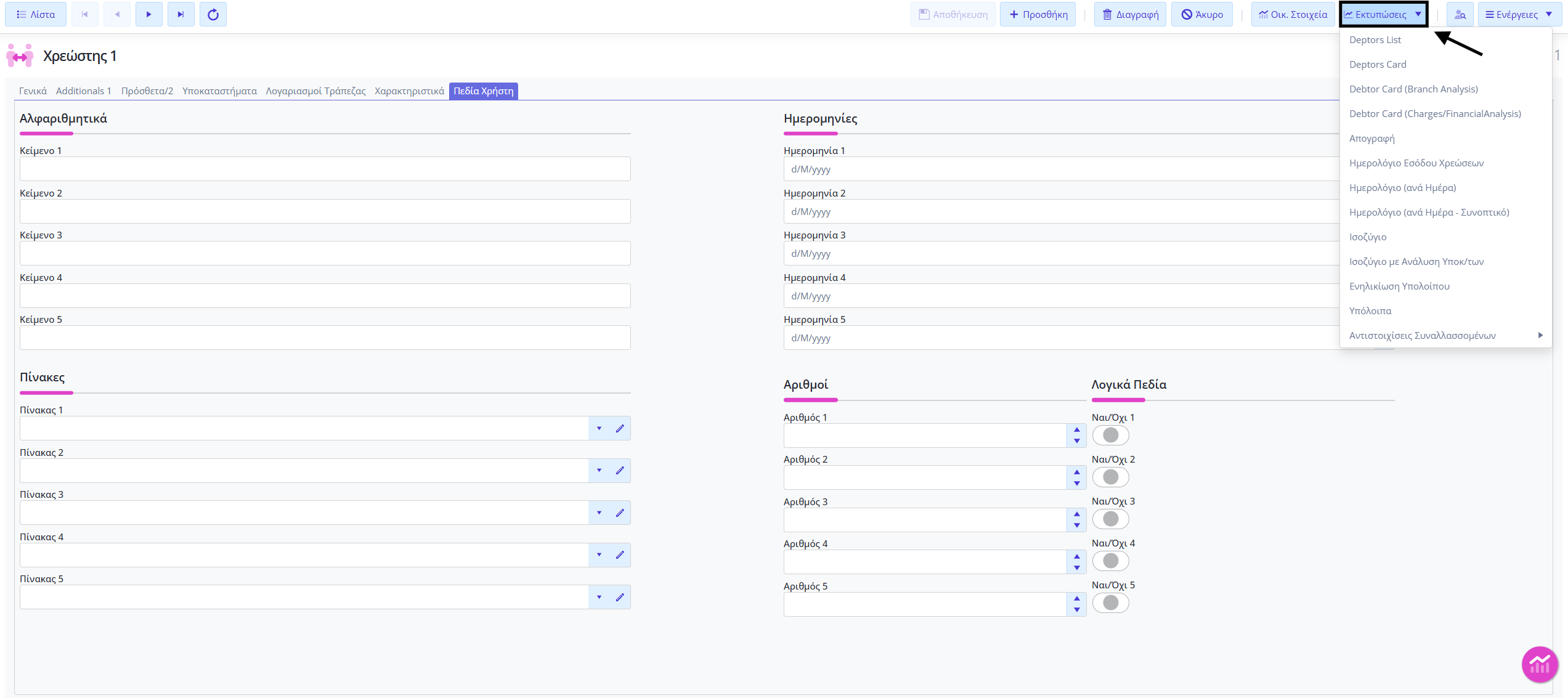
Task: Select Ημερολόγιο (ανά Ημέρα) entry
Action: click(x=1445, y=188)
